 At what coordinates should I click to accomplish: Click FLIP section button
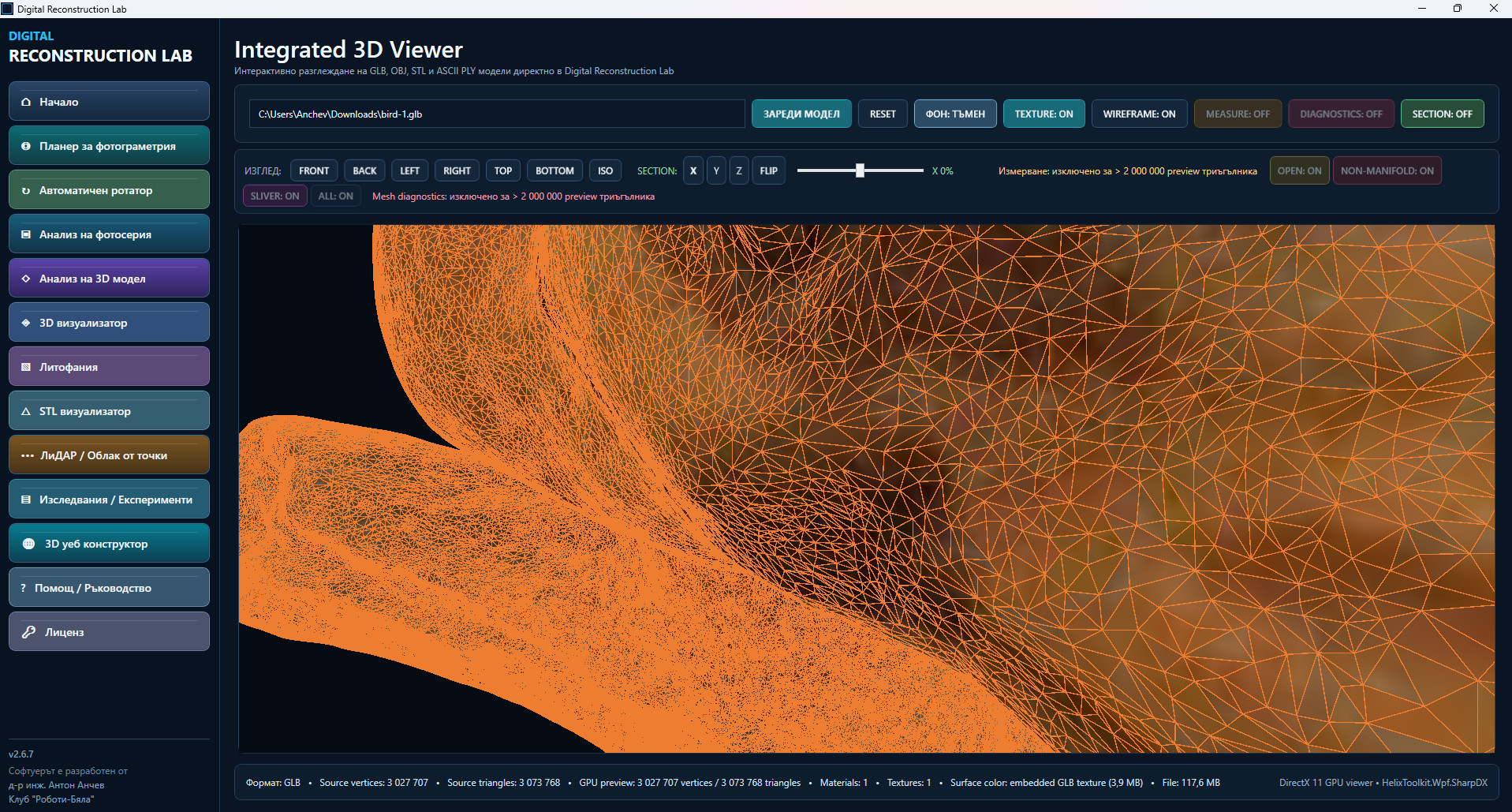[768, 170]
